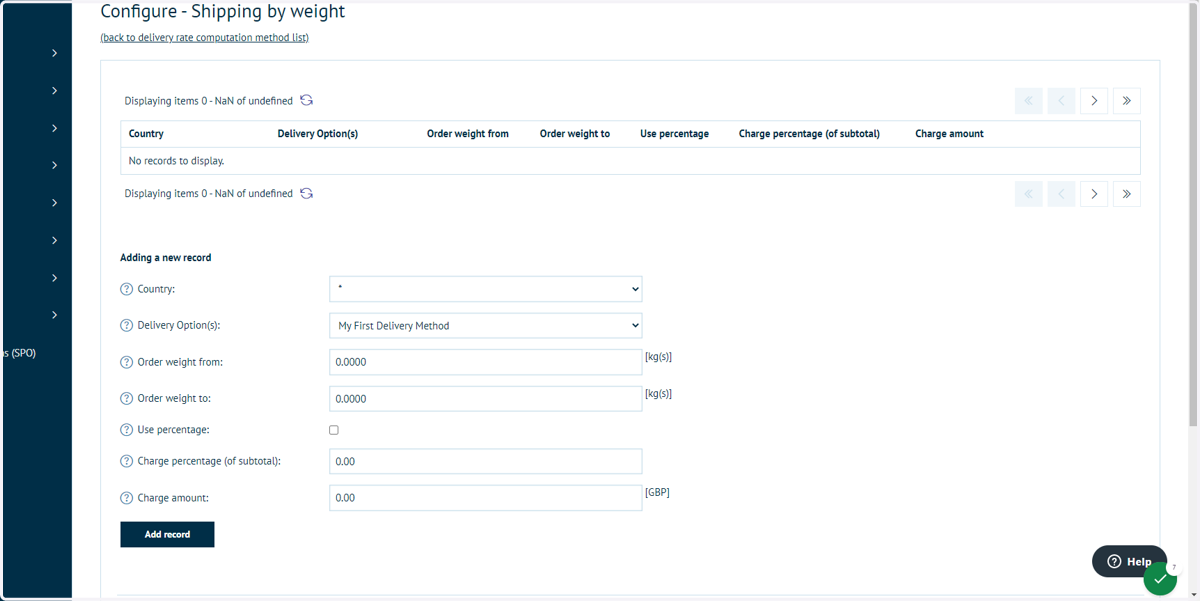The height and width of the screenshot is (601, 1200).
Task: Focus the Order weight to field
Action: 486,399
